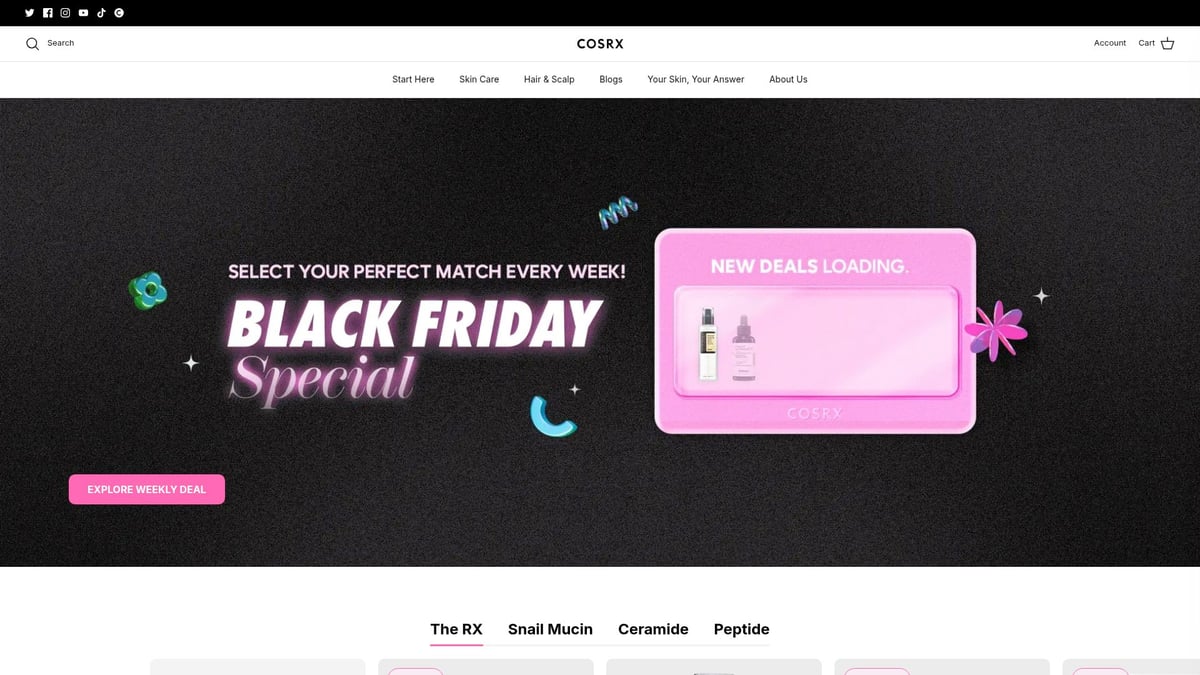This screenshot has width=1200, height=675.
Task: Switch to the Snail Mucin tab
Action: 550,629
